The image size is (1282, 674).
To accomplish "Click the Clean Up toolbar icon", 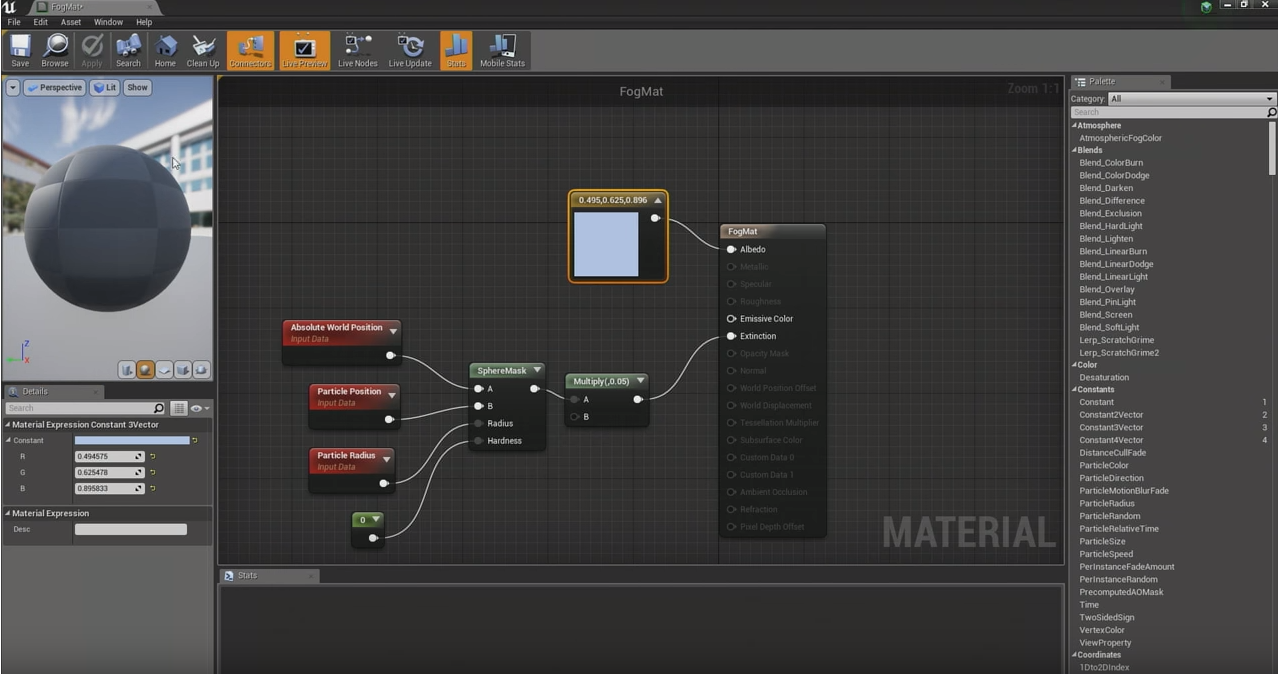I will click(x=202, y=48).
